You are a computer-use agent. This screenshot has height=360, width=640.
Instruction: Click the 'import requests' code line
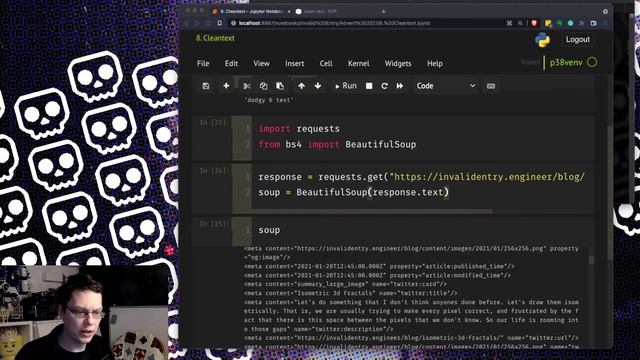coord(299,129)
